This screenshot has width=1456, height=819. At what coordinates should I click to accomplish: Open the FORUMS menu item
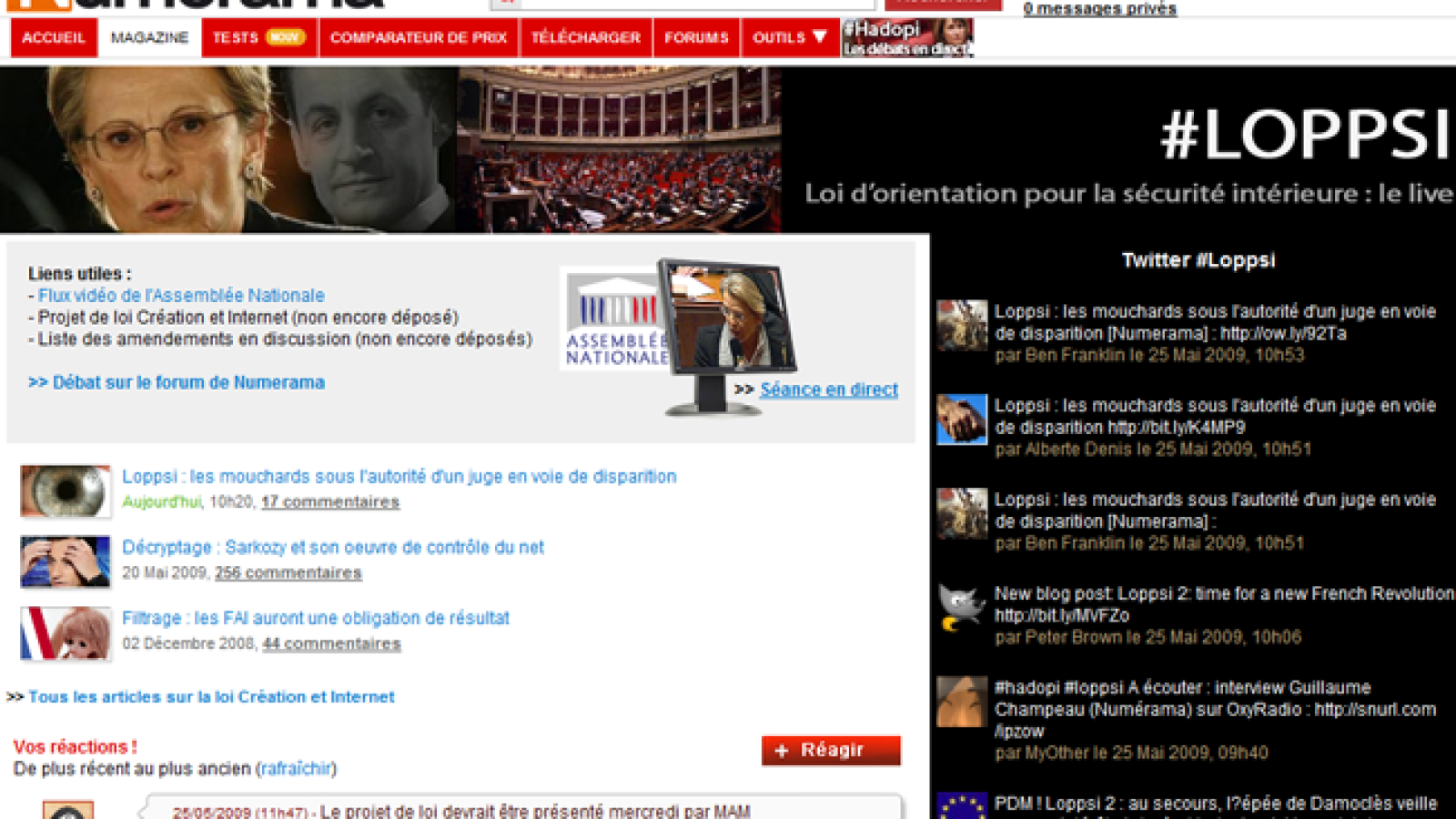pos(696,37)
